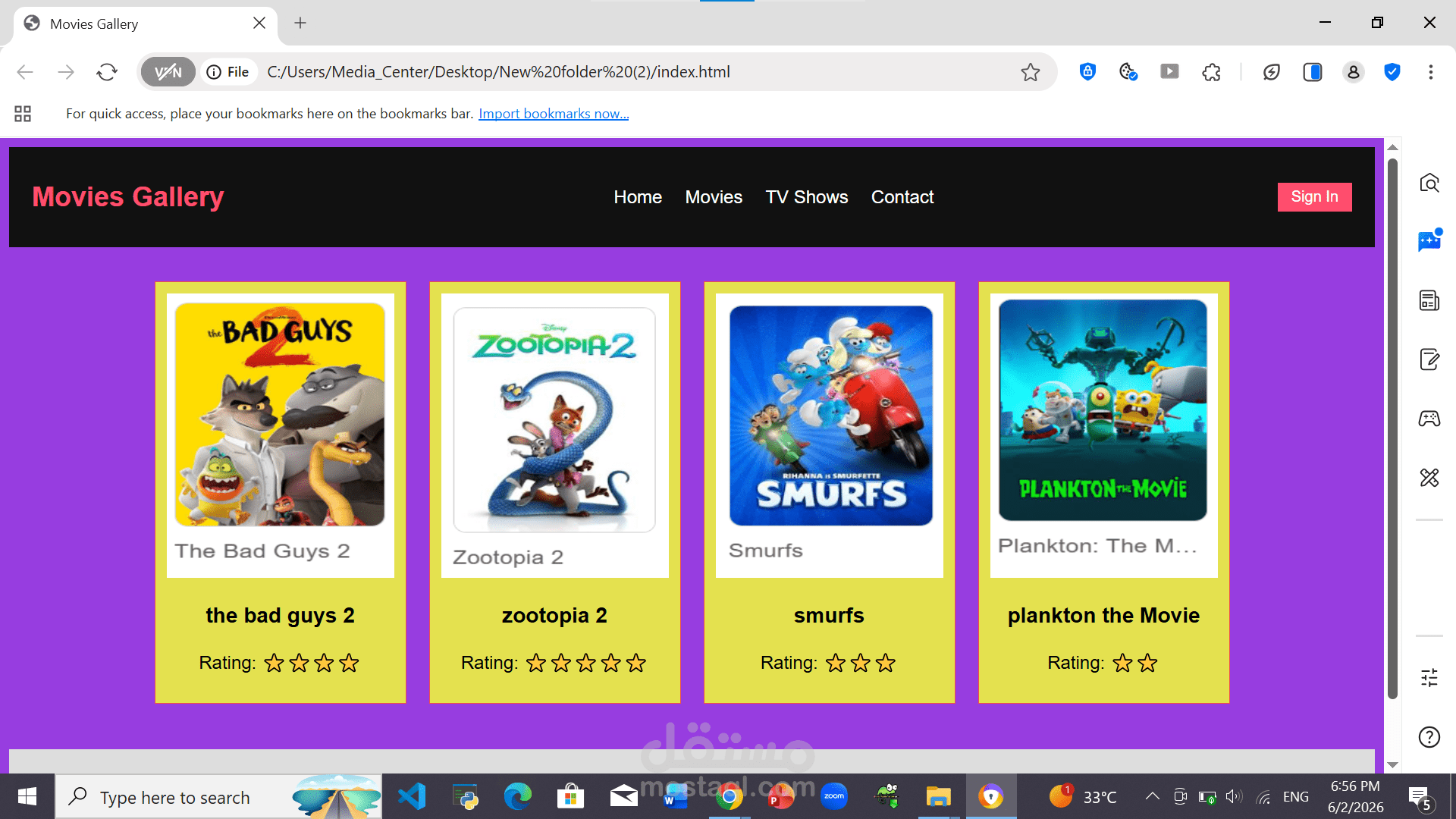This screenshot has width=1456, height=819.
Task: Open sidebar AI chat icon
Action: coord(1429,241)
